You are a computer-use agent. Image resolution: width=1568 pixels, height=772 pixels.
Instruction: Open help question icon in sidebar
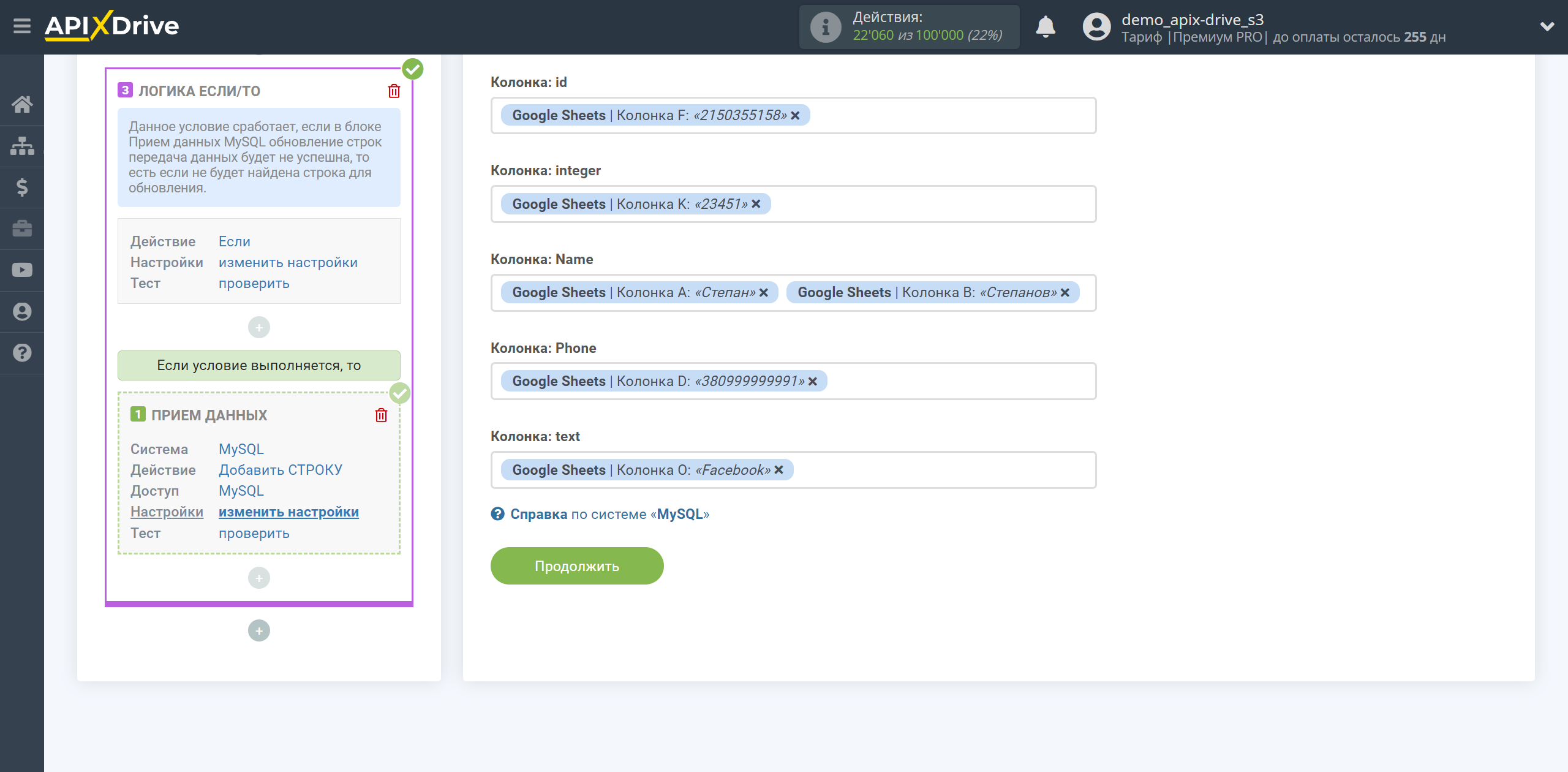[x=22, y=353]
